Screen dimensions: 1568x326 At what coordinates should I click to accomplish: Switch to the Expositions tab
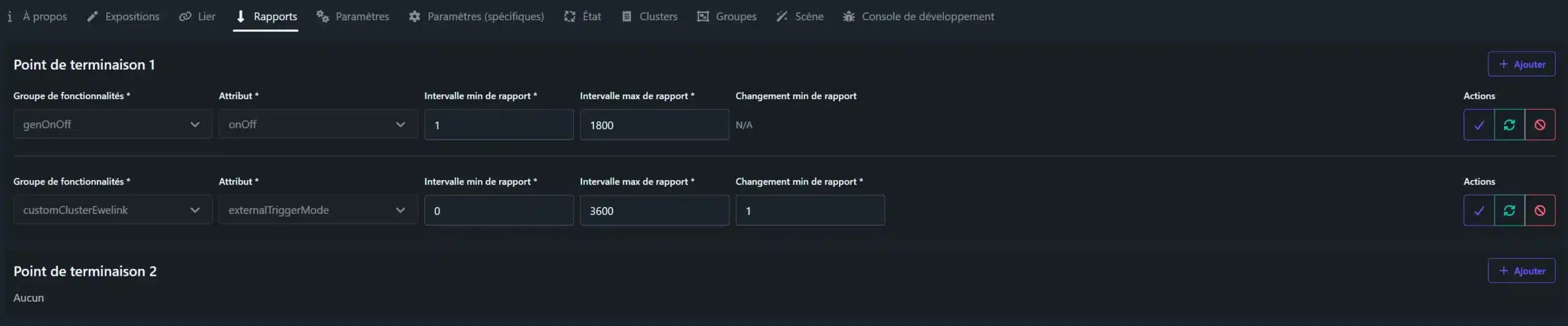click(123, 17)
